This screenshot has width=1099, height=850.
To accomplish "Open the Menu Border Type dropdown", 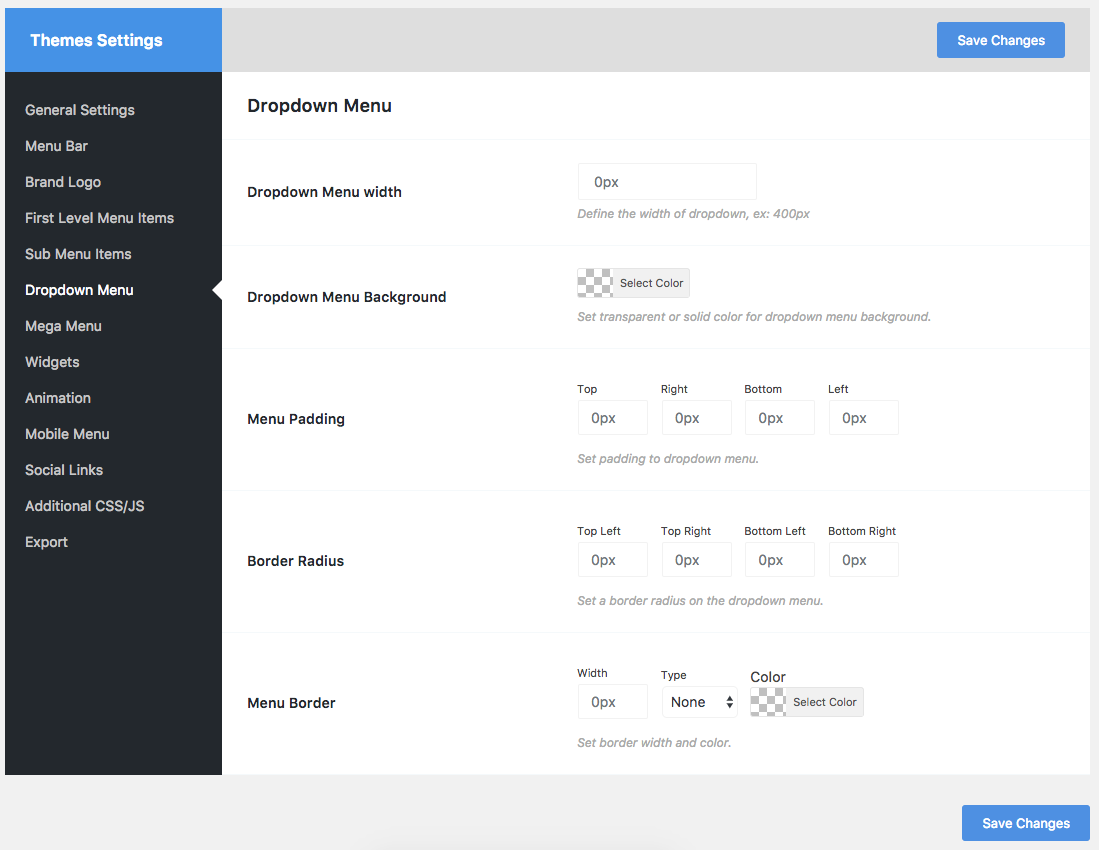I will pos(700,701).
